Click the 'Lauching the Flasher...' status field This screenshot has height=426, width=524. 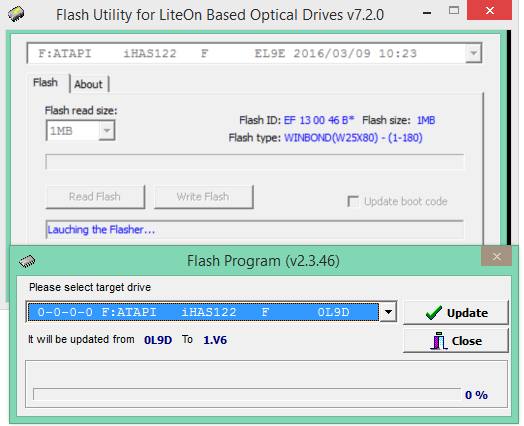(x=255, y=230)
